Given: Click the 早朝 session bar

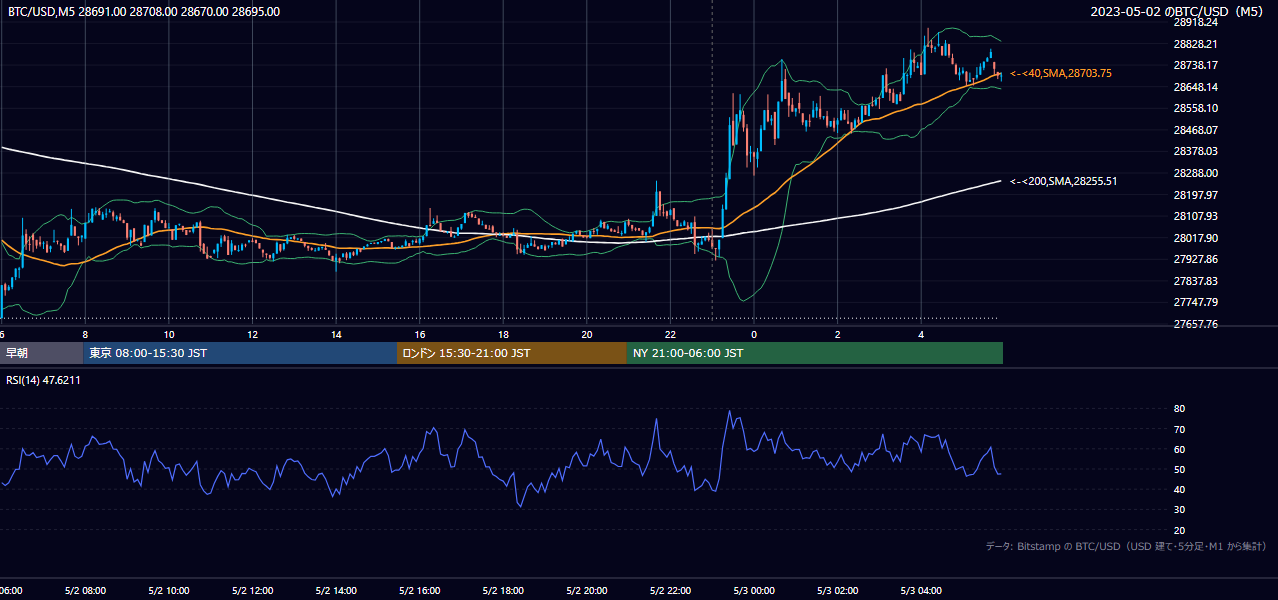Looking at the screenshot, I should [x=41, y=353].
